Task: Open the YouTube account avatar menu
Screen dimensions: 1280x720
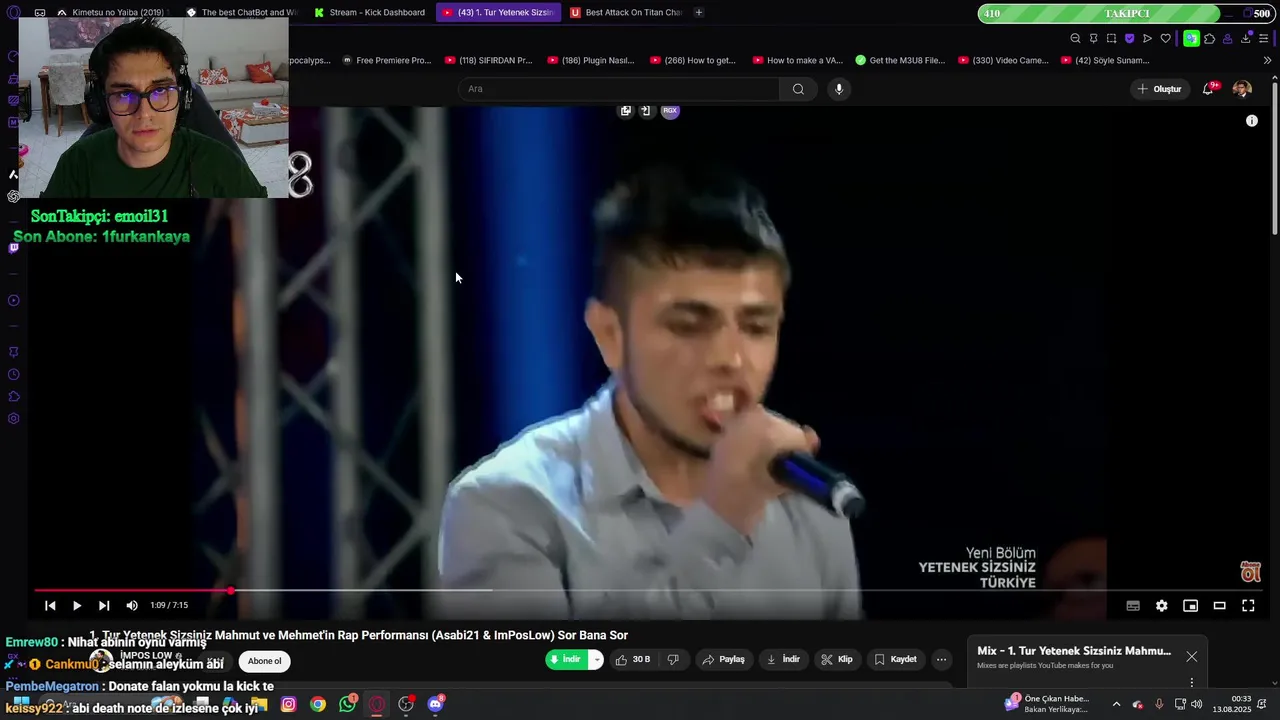Action: [1242, 89]
